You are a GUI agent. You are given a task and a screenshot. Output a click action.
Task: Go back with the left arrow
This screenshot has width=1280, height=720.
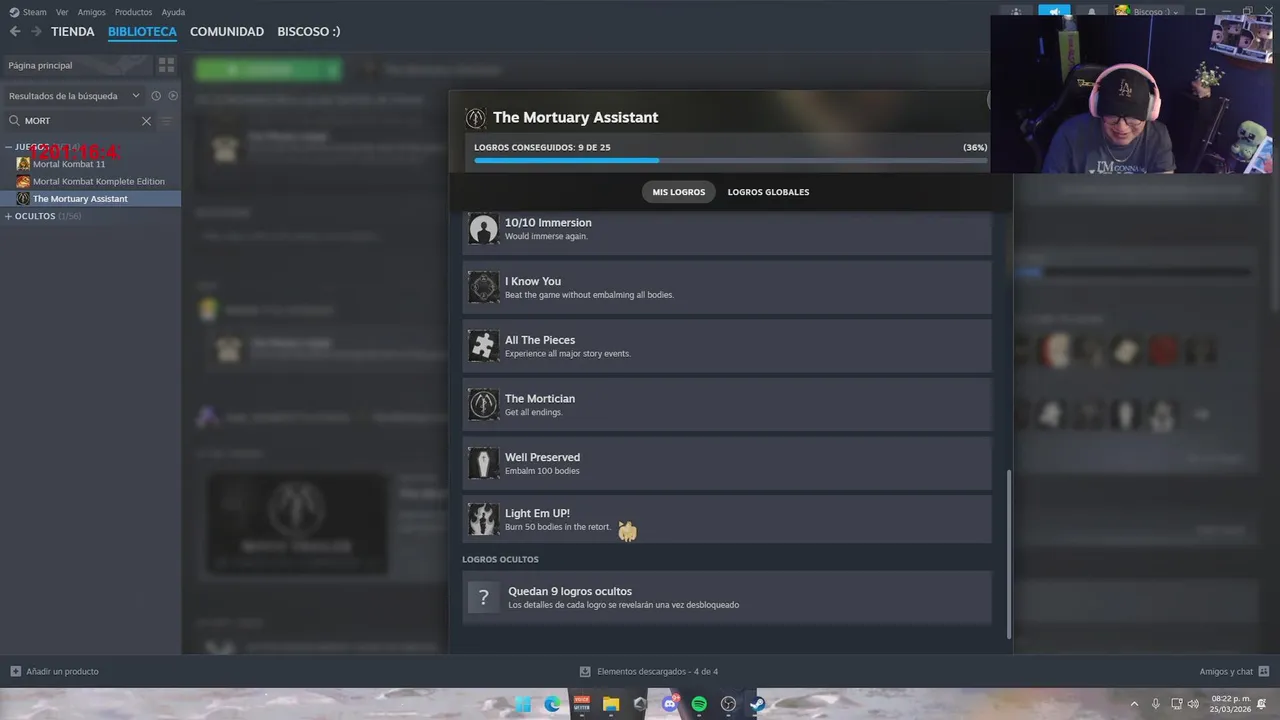click(x=15, y=31)
